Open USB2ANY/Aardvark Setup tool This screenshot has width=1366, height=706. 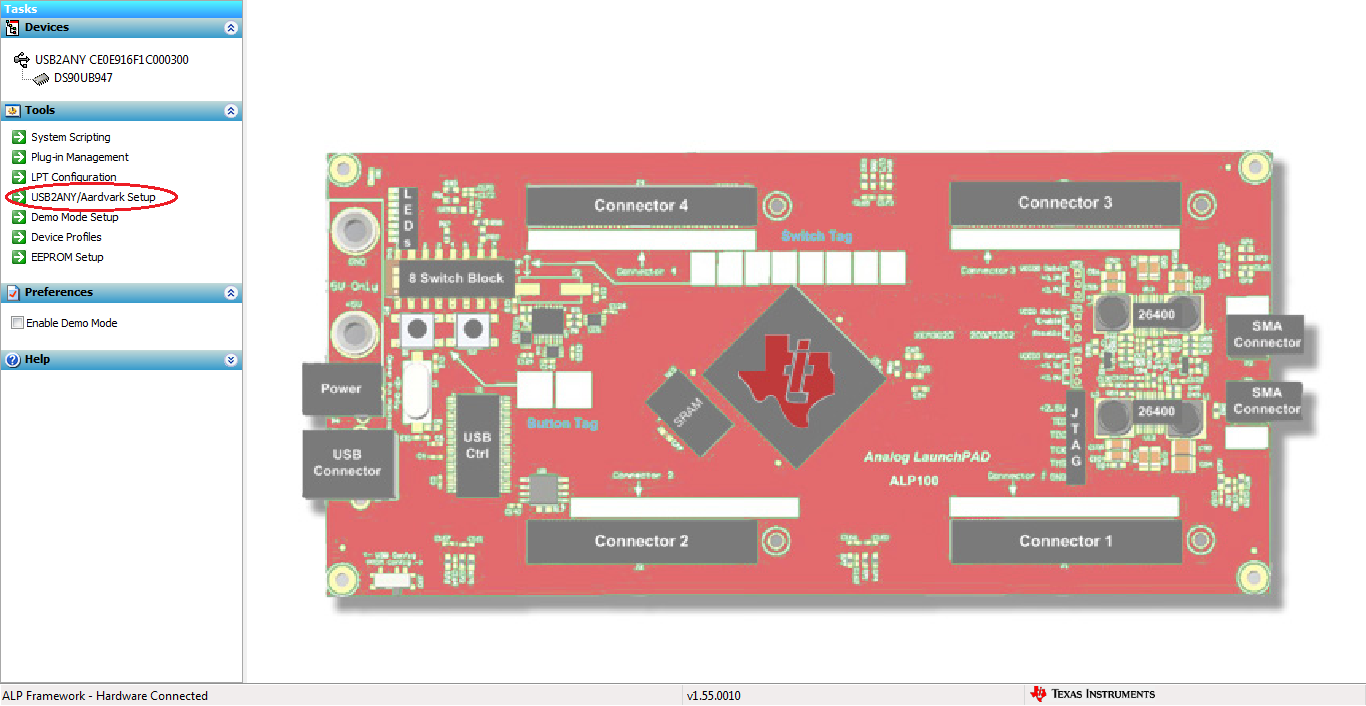point(93,197)
